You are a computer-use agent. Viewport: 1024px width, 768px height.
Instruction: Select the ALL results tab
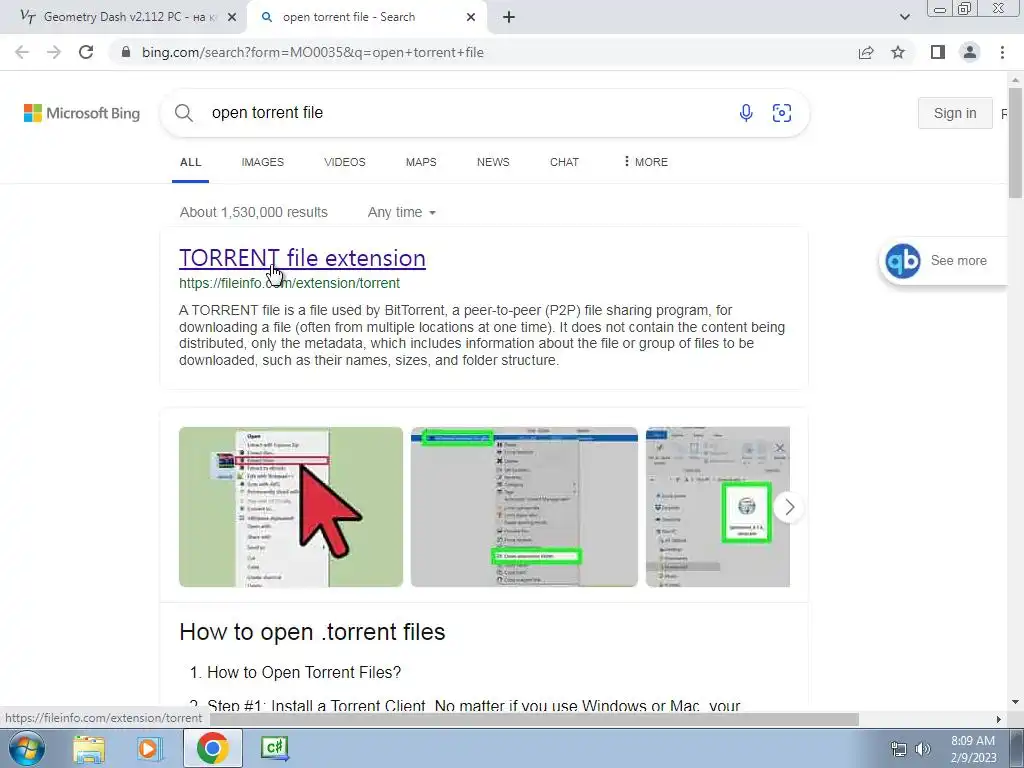[191, 162]
